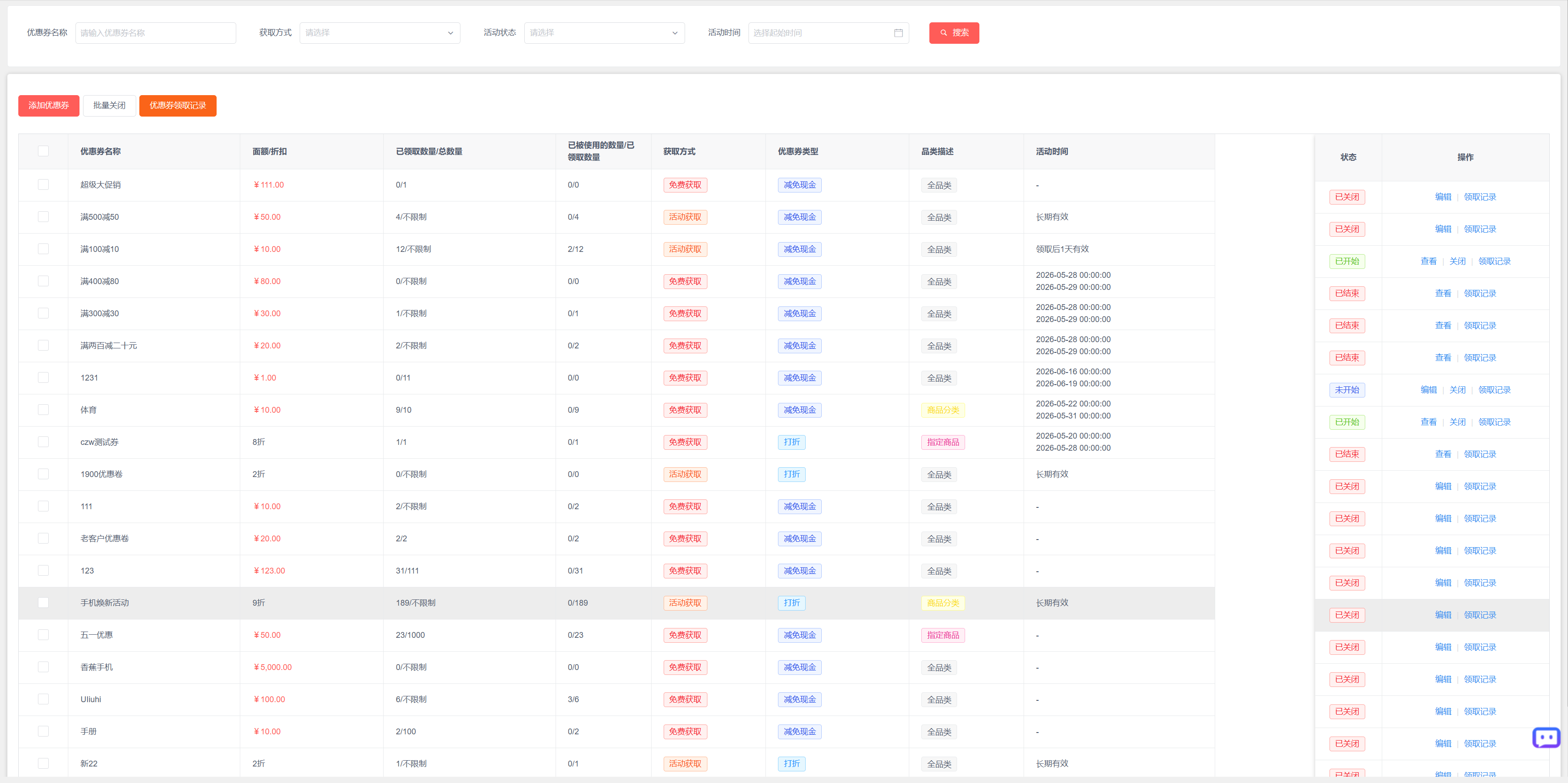Screen dimensions: 1568x783
Task: Click 编辑 link for 五一优惠 row
Action: [x=1443, y=647]
